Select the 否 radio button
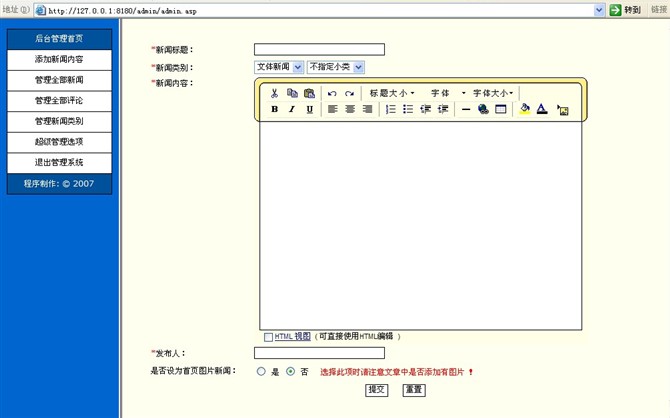670x418 pixels. [x=291, y=371]
